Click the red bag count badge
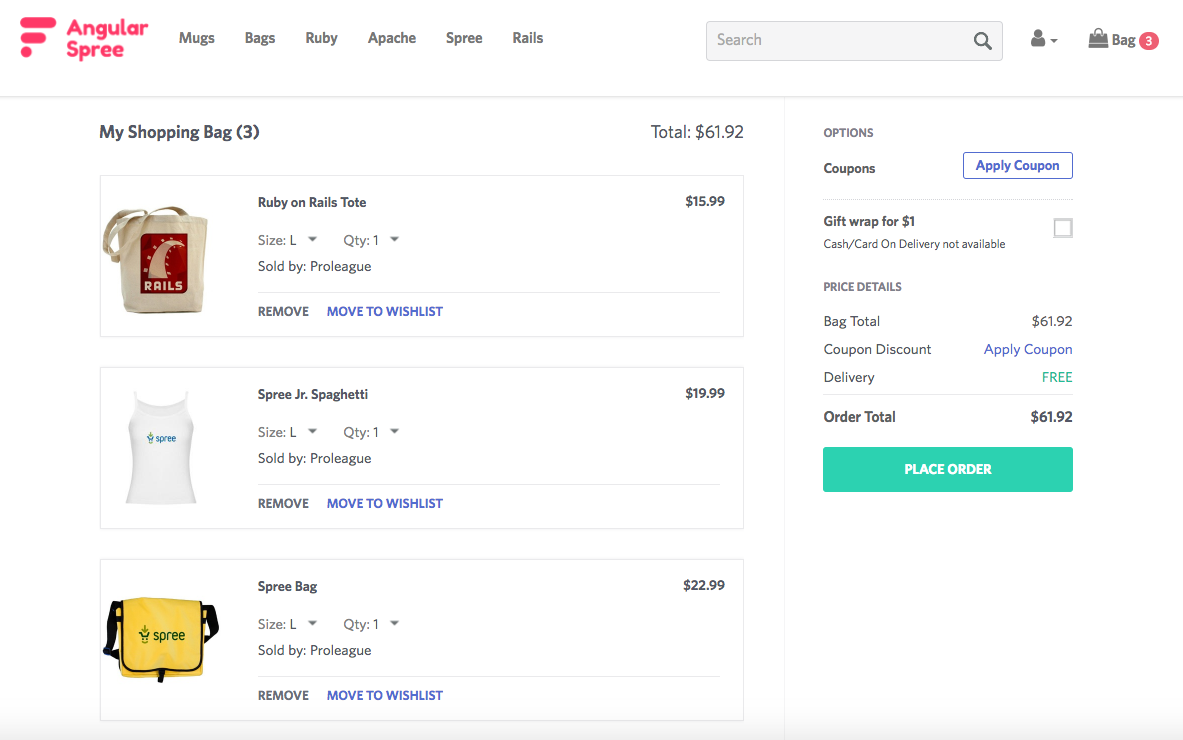Image resolution: width=1183 pixels, height=740 pixels. [1148, 41]
